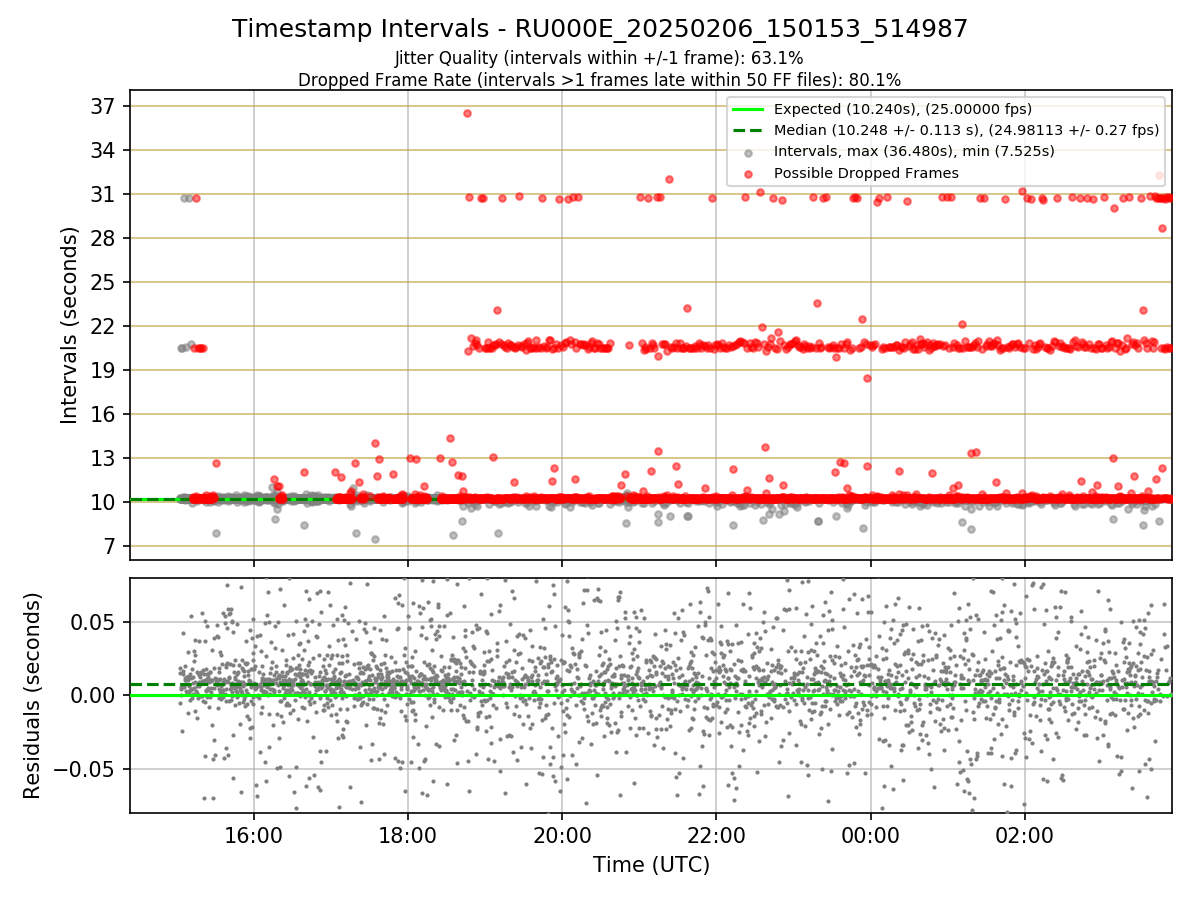The height and width of the screenshot is (900, 1200).
Task: Click legend entry "Possible Dropped Frames"
Action: [866, 173]
